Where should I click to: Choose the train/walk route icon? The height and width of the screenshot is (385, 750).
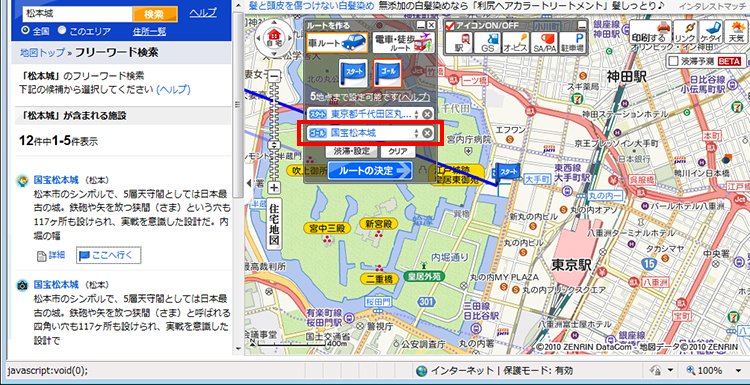402,43
